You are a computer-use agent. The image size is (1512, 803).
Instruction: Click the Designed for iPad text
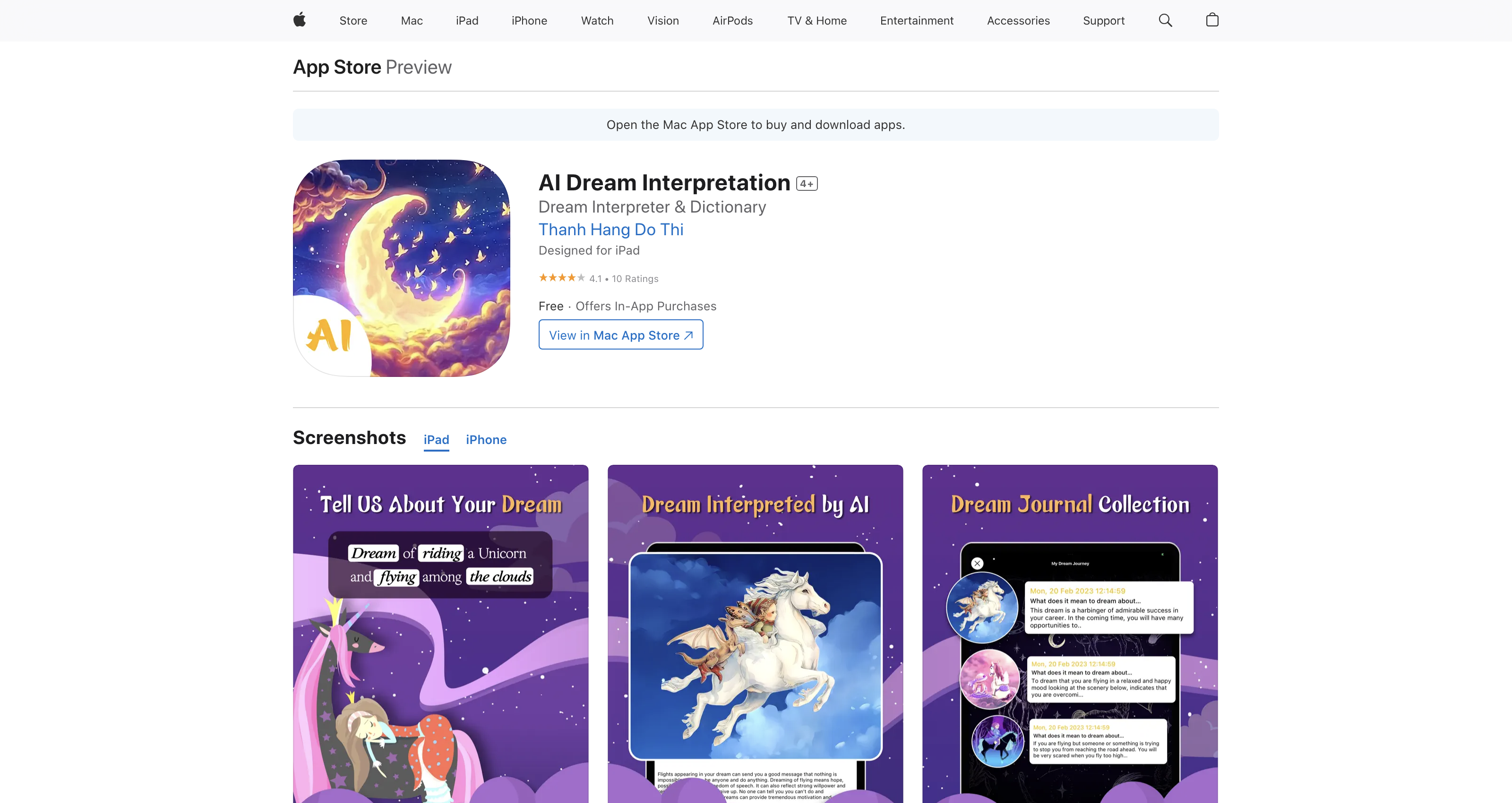tap(589, 251)
